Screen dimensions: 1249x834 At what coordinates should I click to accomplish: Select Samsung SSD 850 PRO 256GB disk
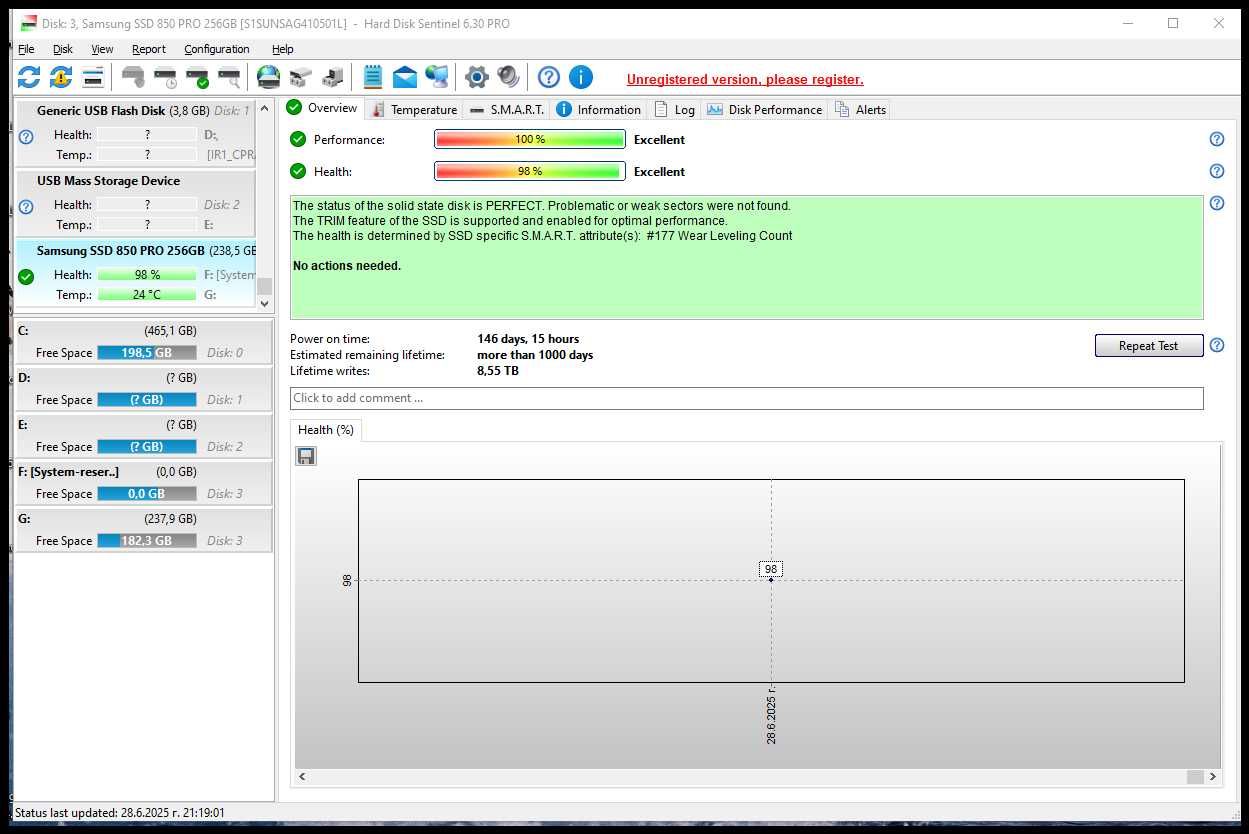(x=135, y=273)
